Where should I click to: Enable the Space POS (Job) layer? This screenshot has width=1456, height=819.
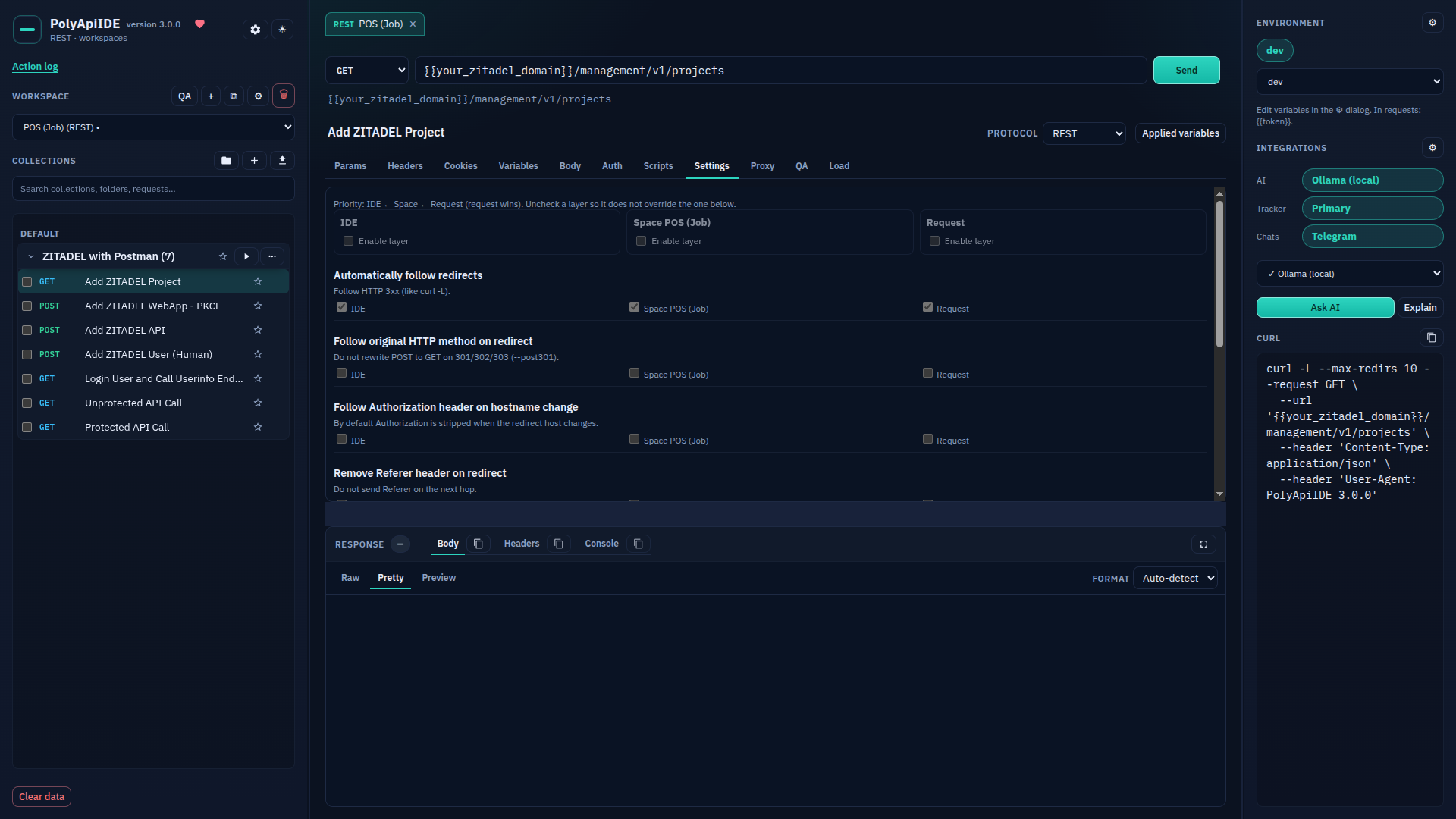click(642, 241)
